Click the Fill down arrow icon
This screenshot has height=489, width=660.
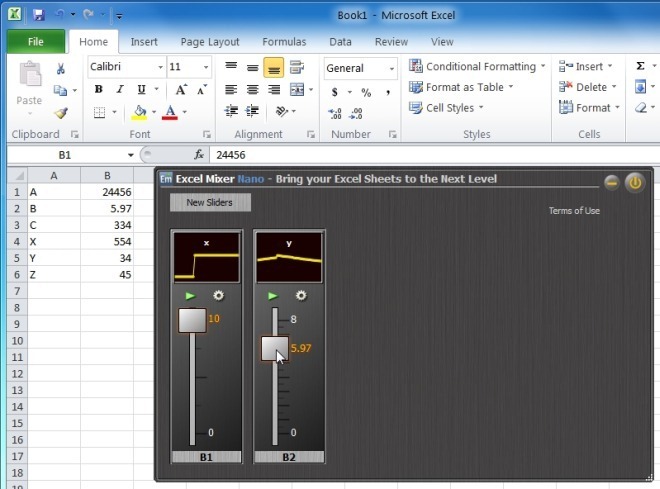(x=640, y=87)
